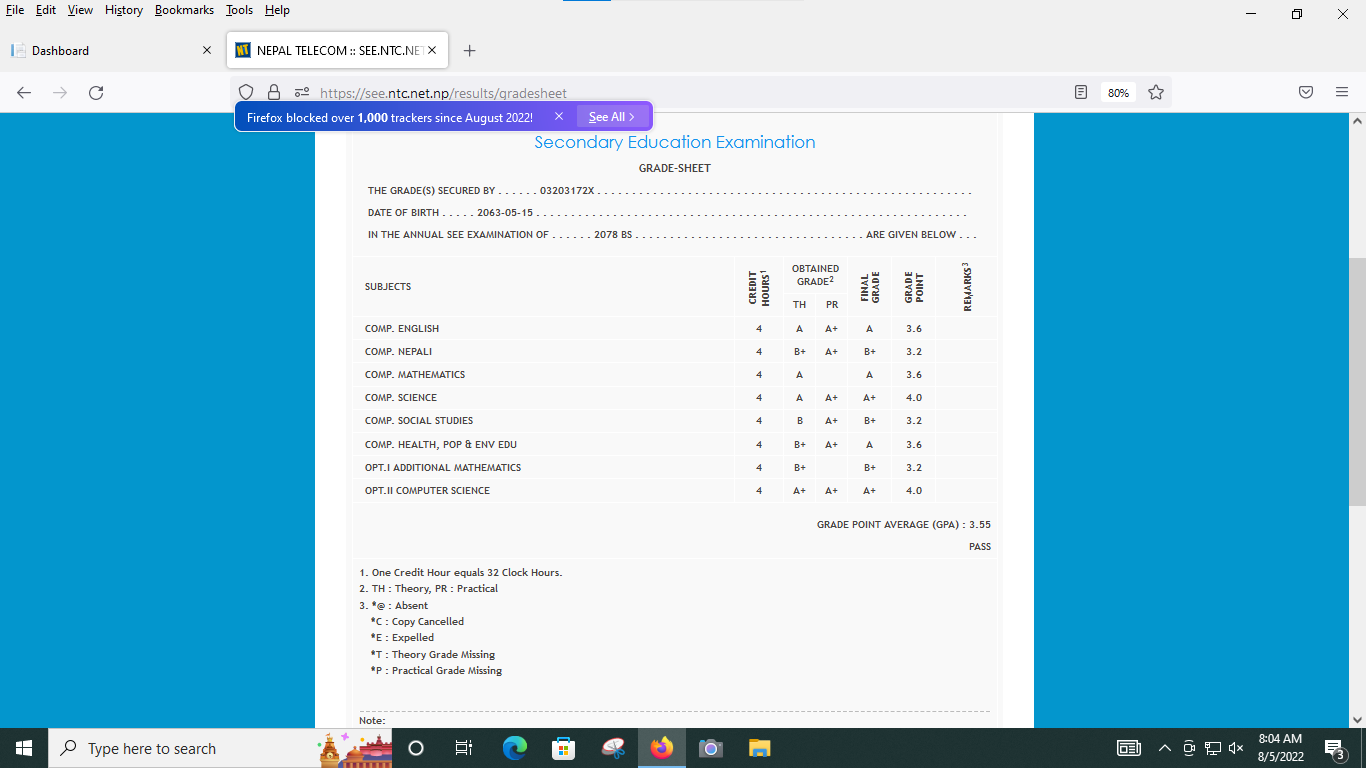
Task: Switch to the Dashboard tab
Action: click(110, 51)
